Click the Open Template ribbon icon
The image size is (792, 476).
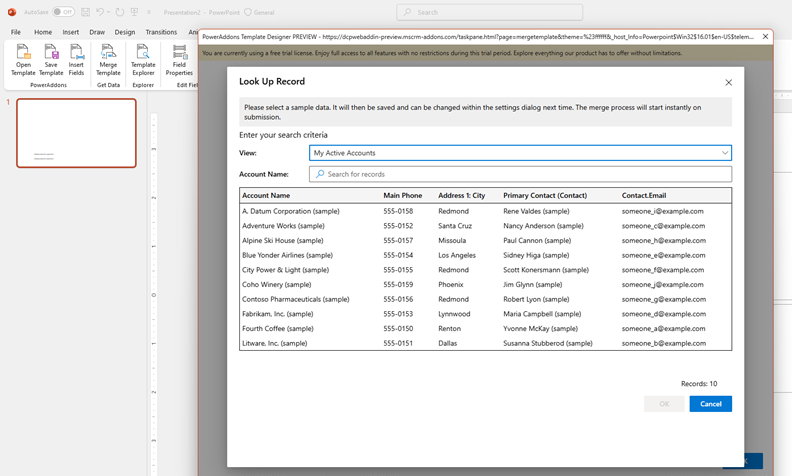coord(23,60)
